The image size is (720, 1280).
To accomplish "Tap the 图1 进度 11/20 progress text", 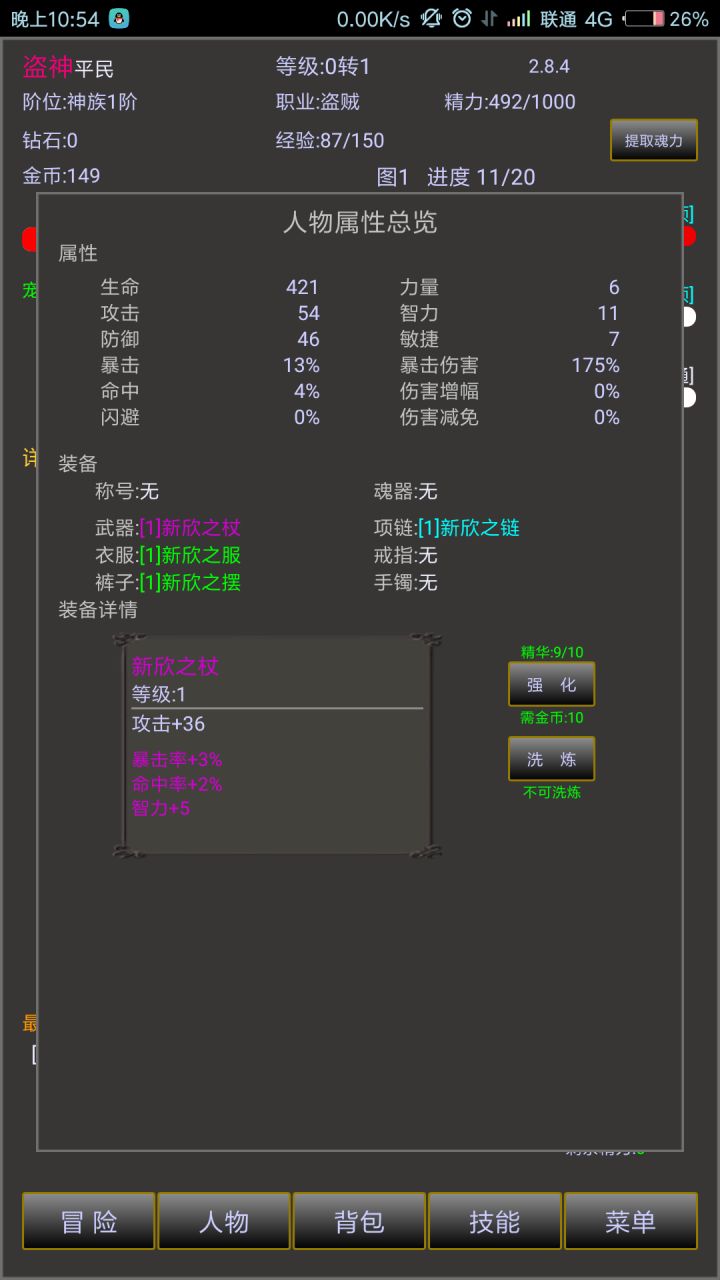I will 456,177.
